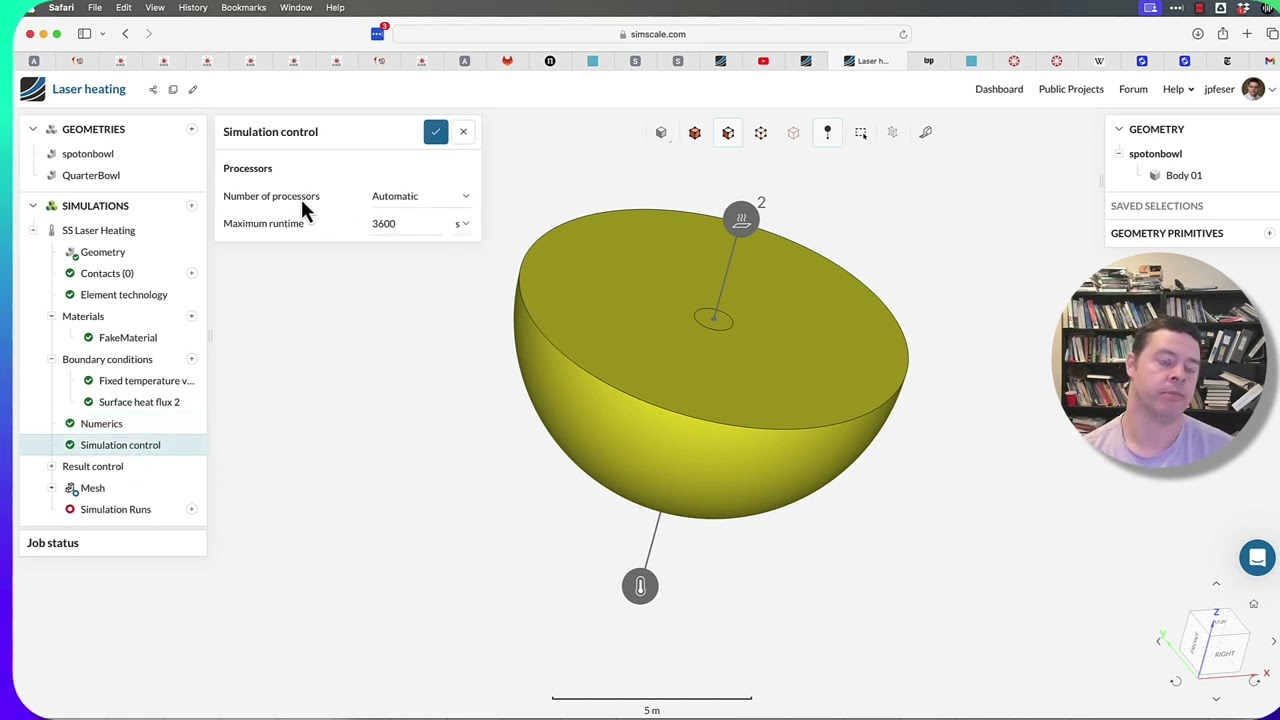Expand the Result control node
The height and width of the screenshot is (720, 1280).
pos(51,466)
